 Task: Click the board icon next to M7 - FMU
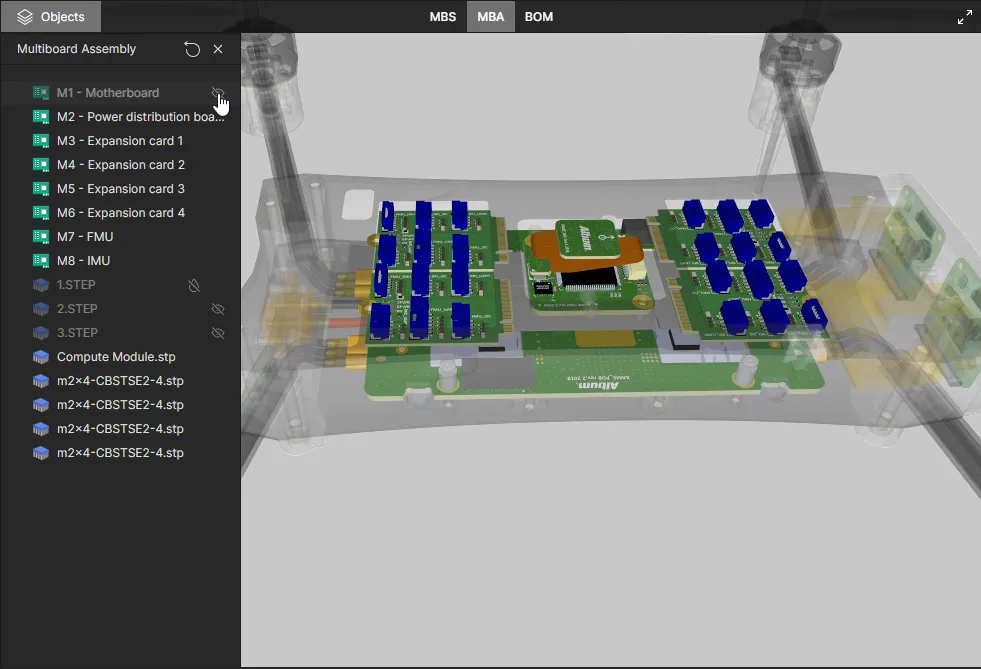(41, 237)
